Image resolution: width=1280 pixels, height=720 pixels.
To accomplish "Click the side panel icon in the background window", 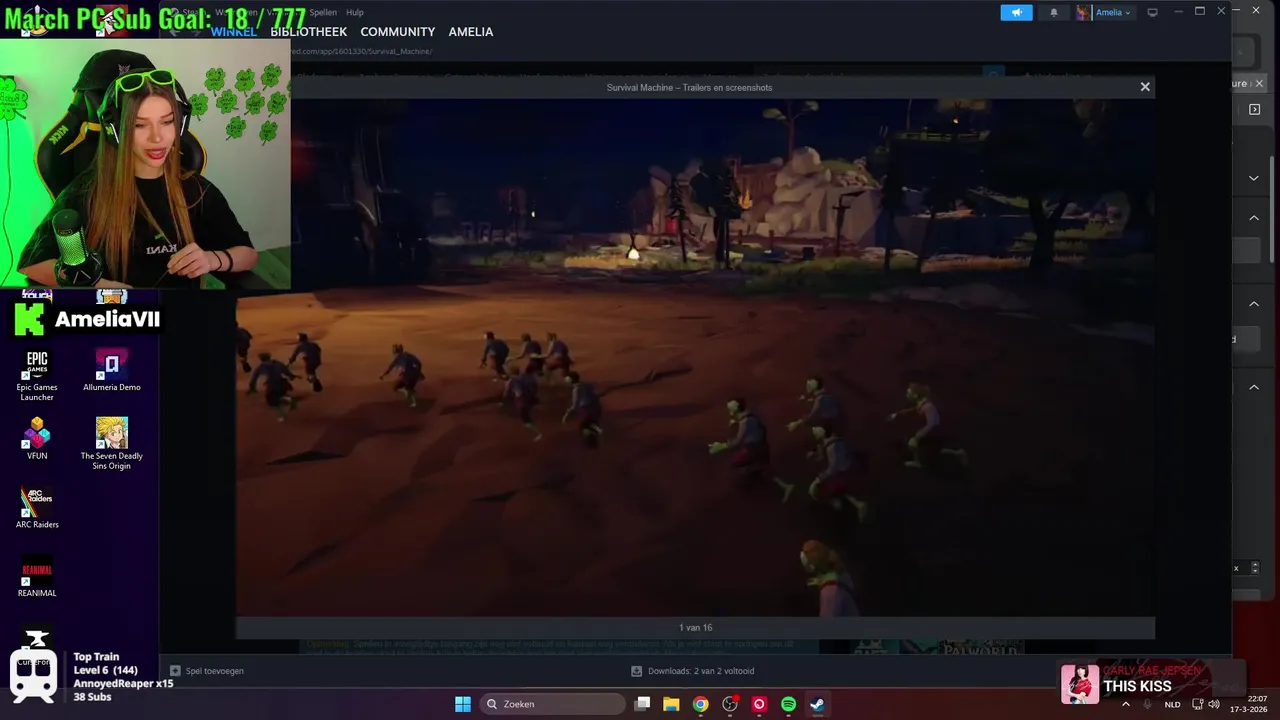I will coord(1255,109).
